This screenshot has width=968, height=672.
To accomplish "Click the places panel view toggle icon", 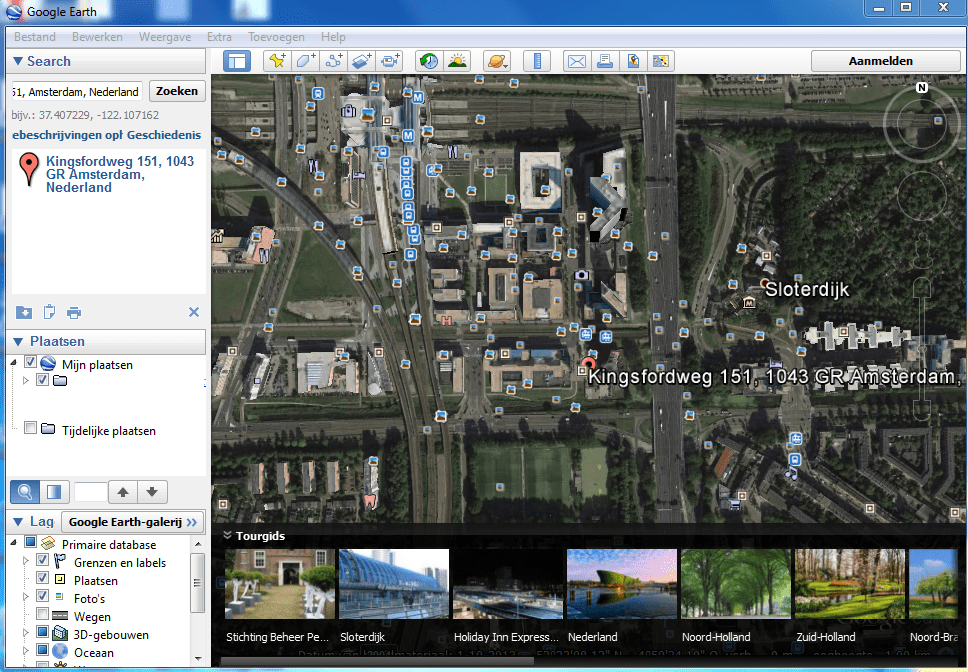I will [54, 492].
